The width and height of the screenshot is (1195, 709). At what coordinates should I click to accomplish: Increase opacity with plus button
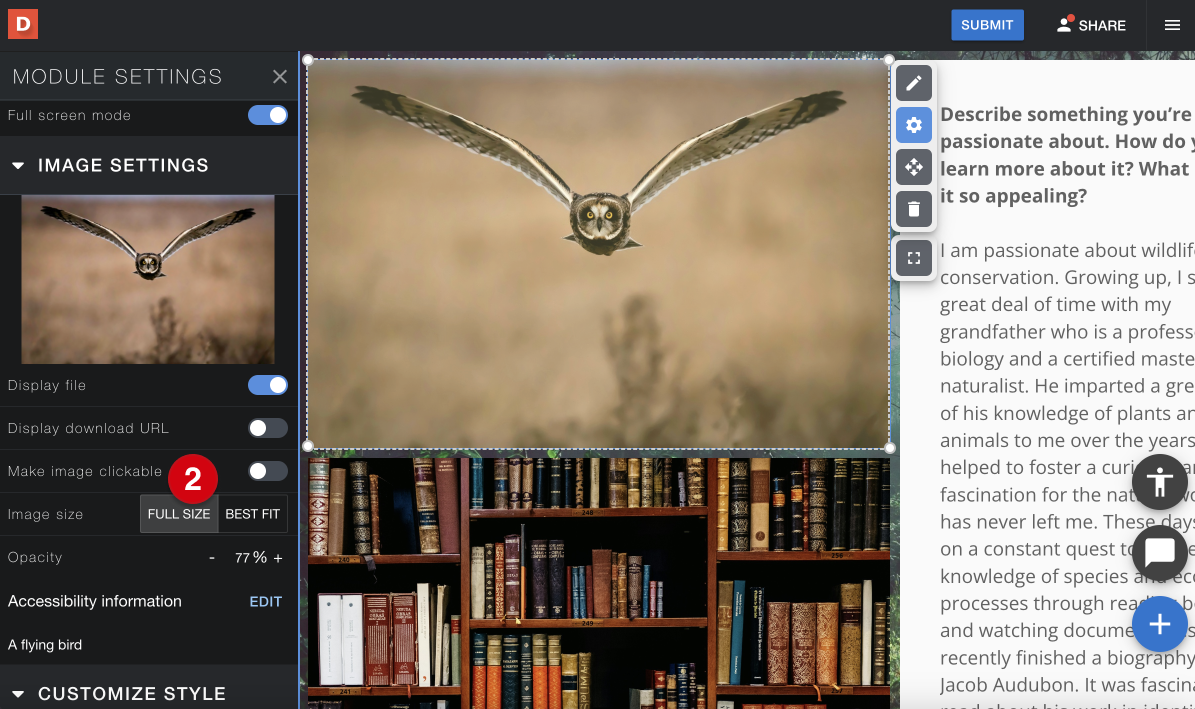pyautogui.click(x=278, y=558)
